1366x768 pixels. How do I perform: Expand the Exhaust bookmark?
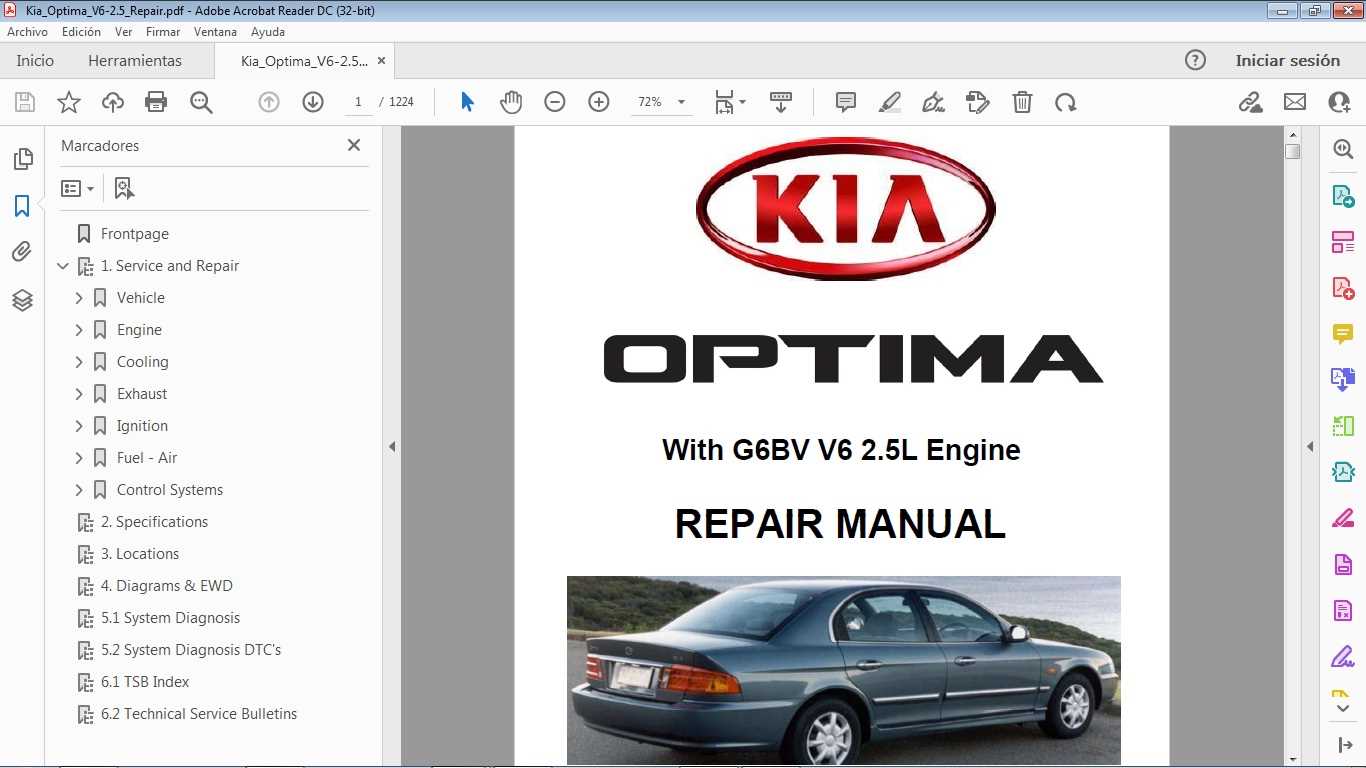point(79,394)
